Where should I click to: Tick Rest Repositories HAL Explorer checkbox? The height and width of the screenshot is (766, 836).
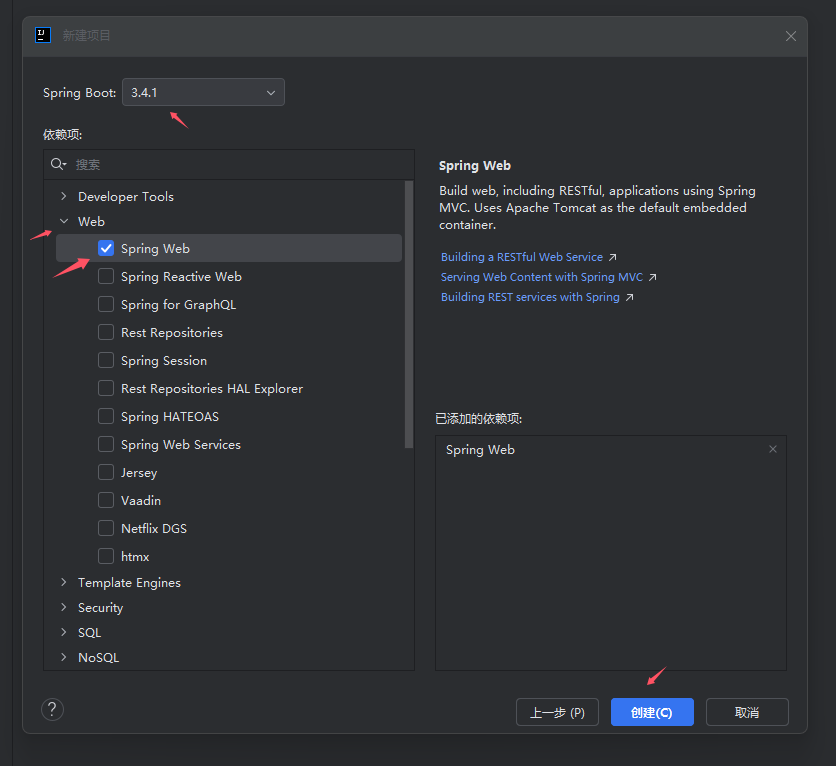pyautogui.click(x=106, y=388)
